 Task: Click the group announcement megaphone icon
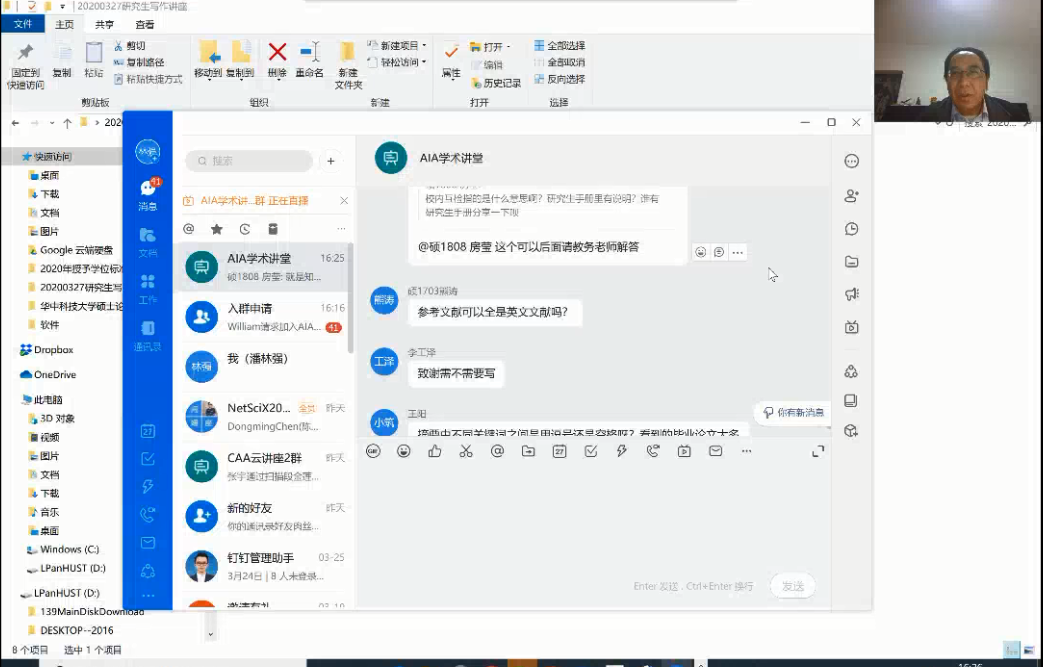[852, 294]
